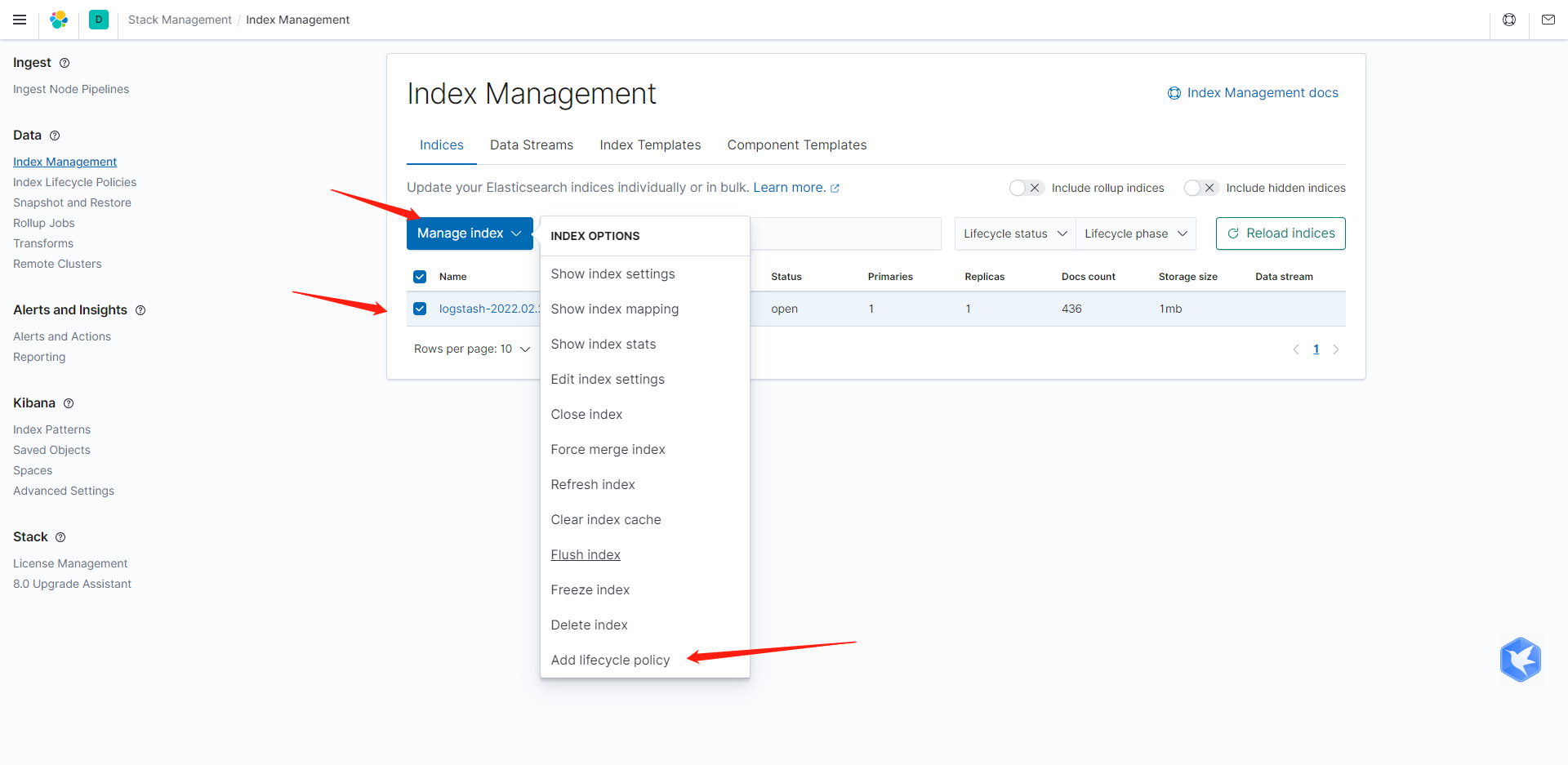Image resolution: width=1568 pixels, height=765 pixels.
Task: Choose Refresh index option
Action: [645, 485]
